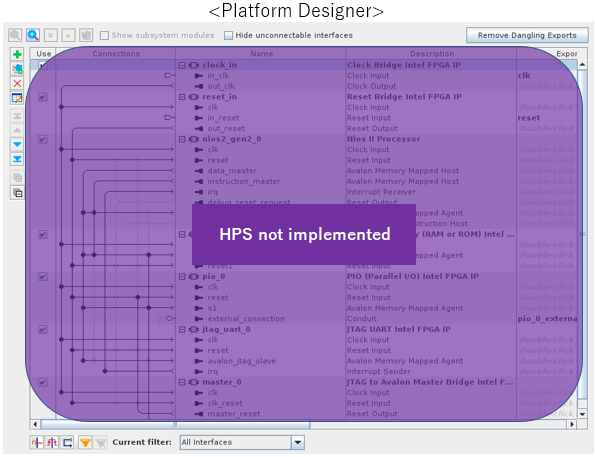
Task: Click the Connections column header
Action: coord(116,54)
